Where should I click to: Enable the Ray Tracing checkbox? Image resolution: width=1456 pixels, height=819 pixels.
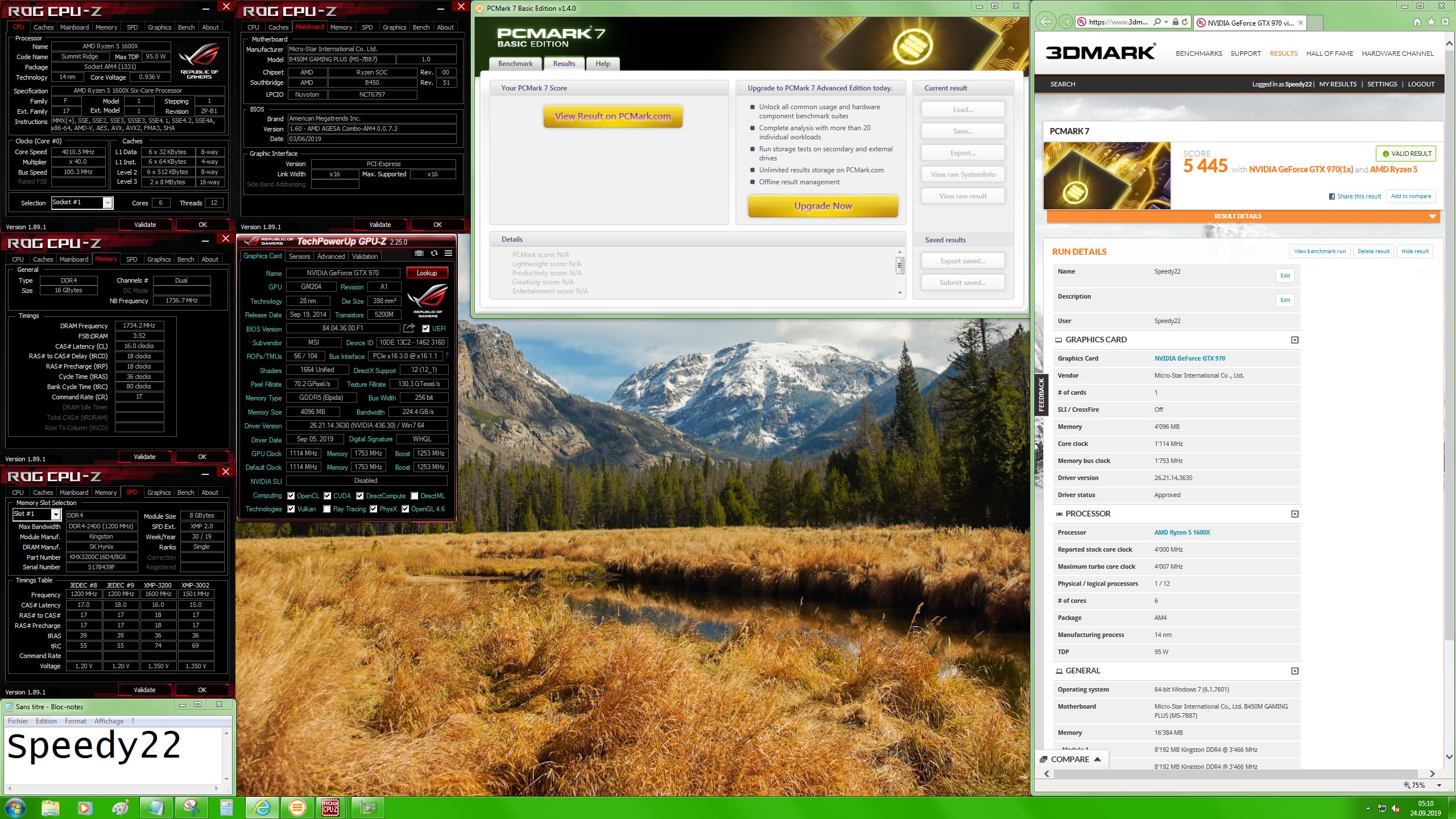[327, 509]
